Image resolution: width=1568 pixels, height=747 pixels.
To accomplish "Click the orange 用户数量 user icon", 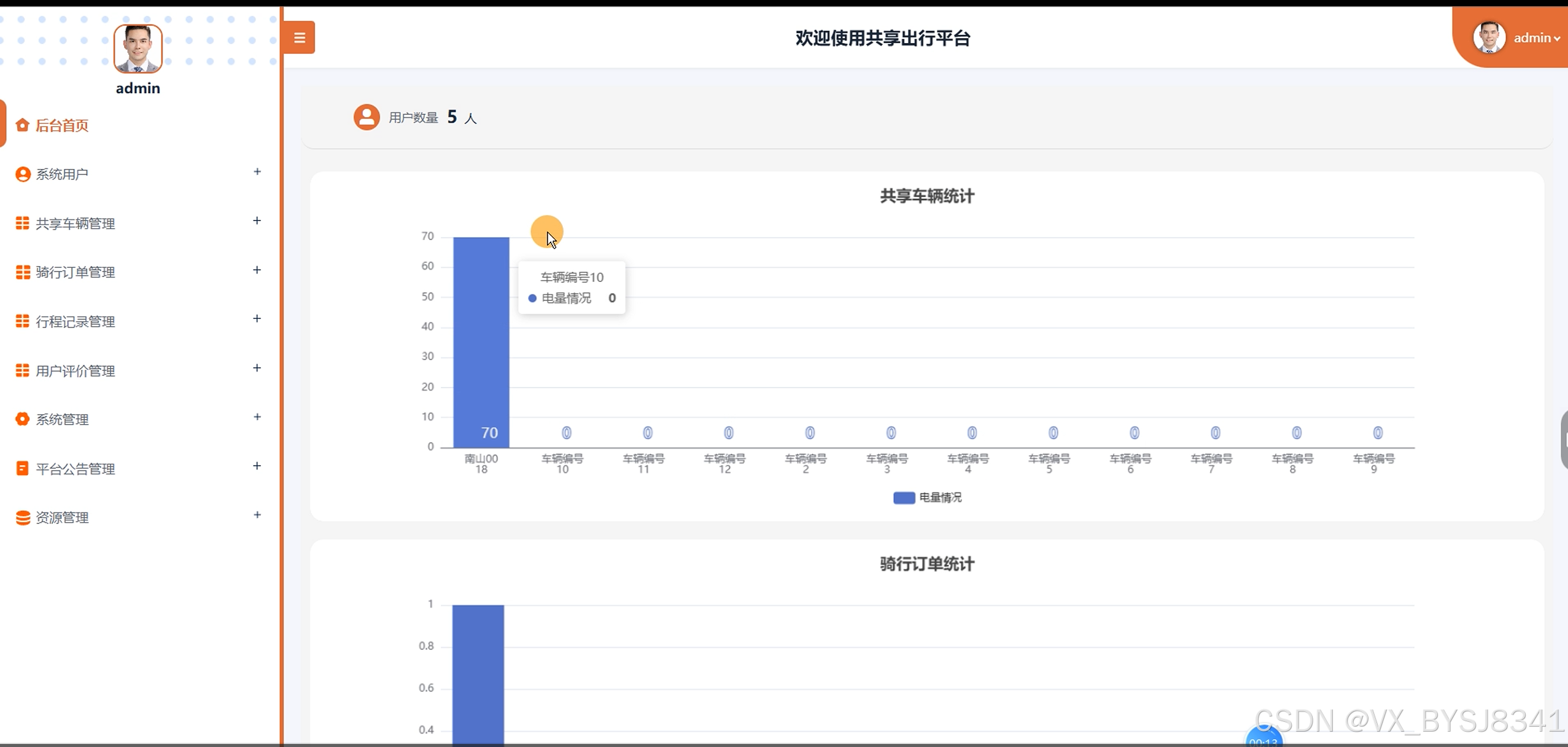I will coord(367,117).
